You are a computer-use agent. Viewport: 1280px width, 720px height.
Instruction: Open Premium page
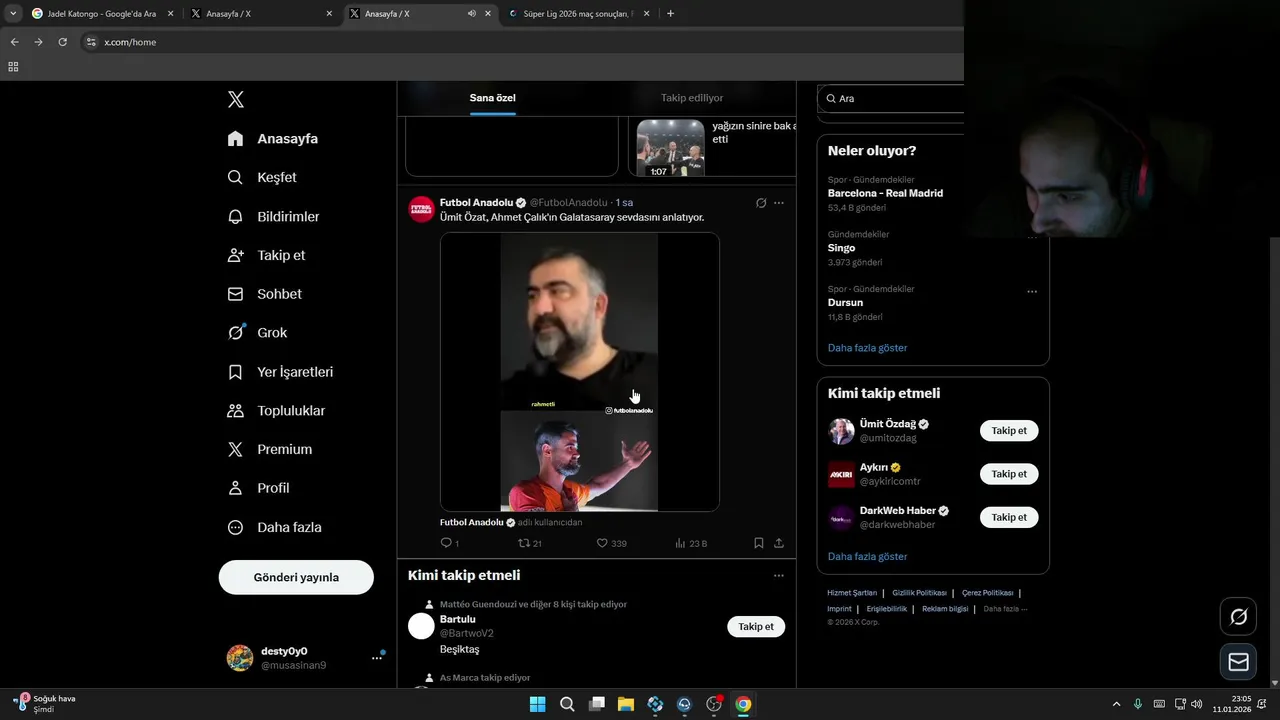coord(270,450)
